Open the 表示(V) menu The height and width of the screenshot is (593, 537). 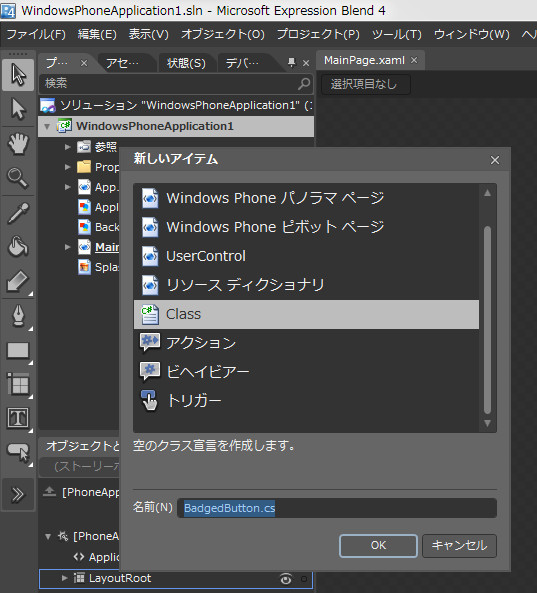tap(149, 34)
